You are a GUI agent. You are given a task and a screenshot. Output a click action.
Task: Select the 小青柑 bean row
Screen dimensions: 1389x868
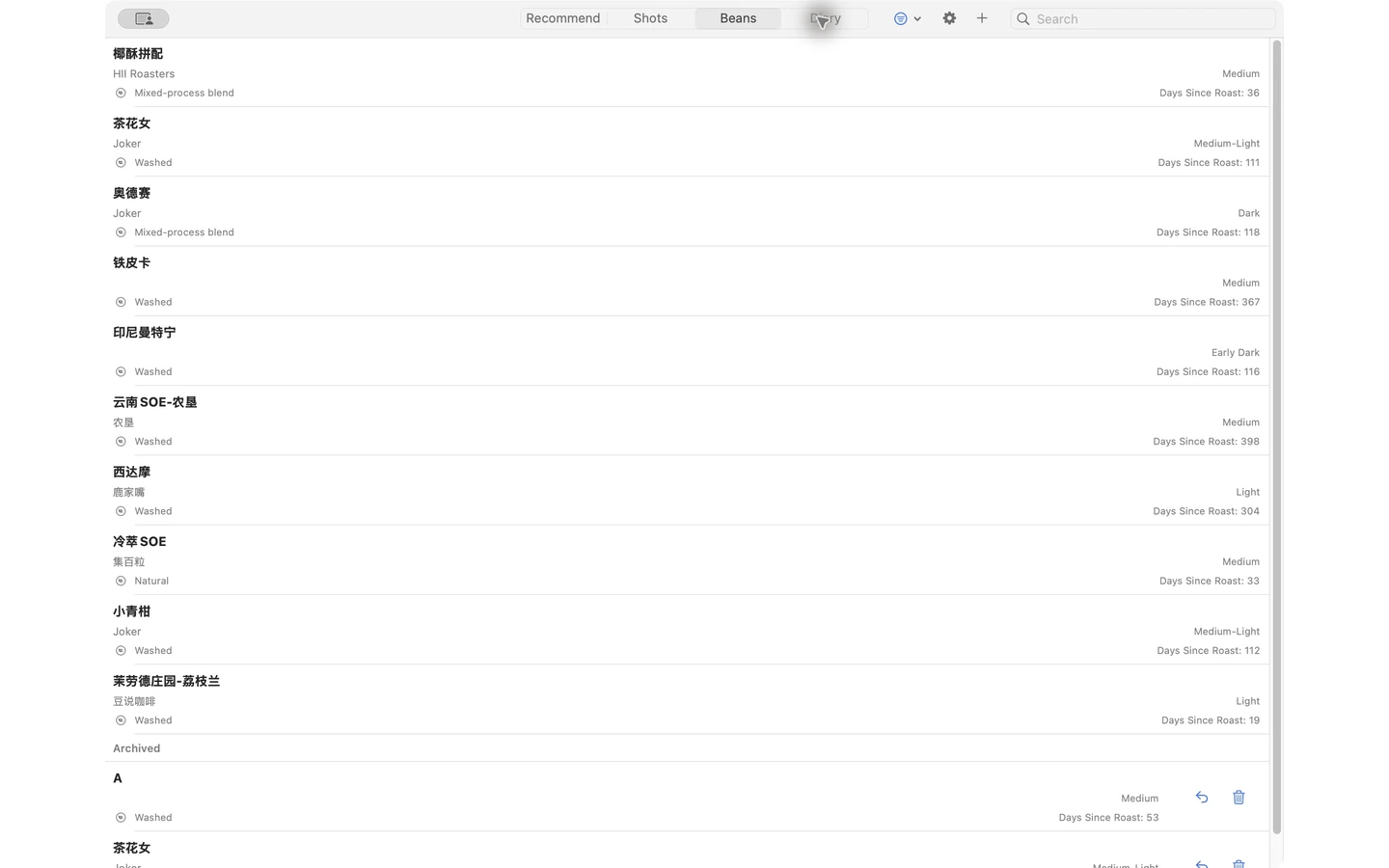tap(687, 630)
